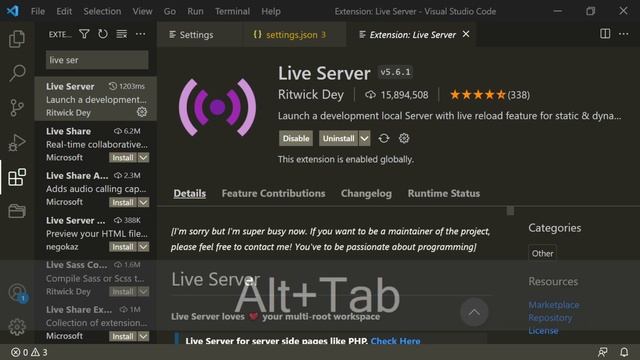Click the v5.6.1 version badge
The height and width of the screenshot is (360, 640).
[x=395, y=72]
